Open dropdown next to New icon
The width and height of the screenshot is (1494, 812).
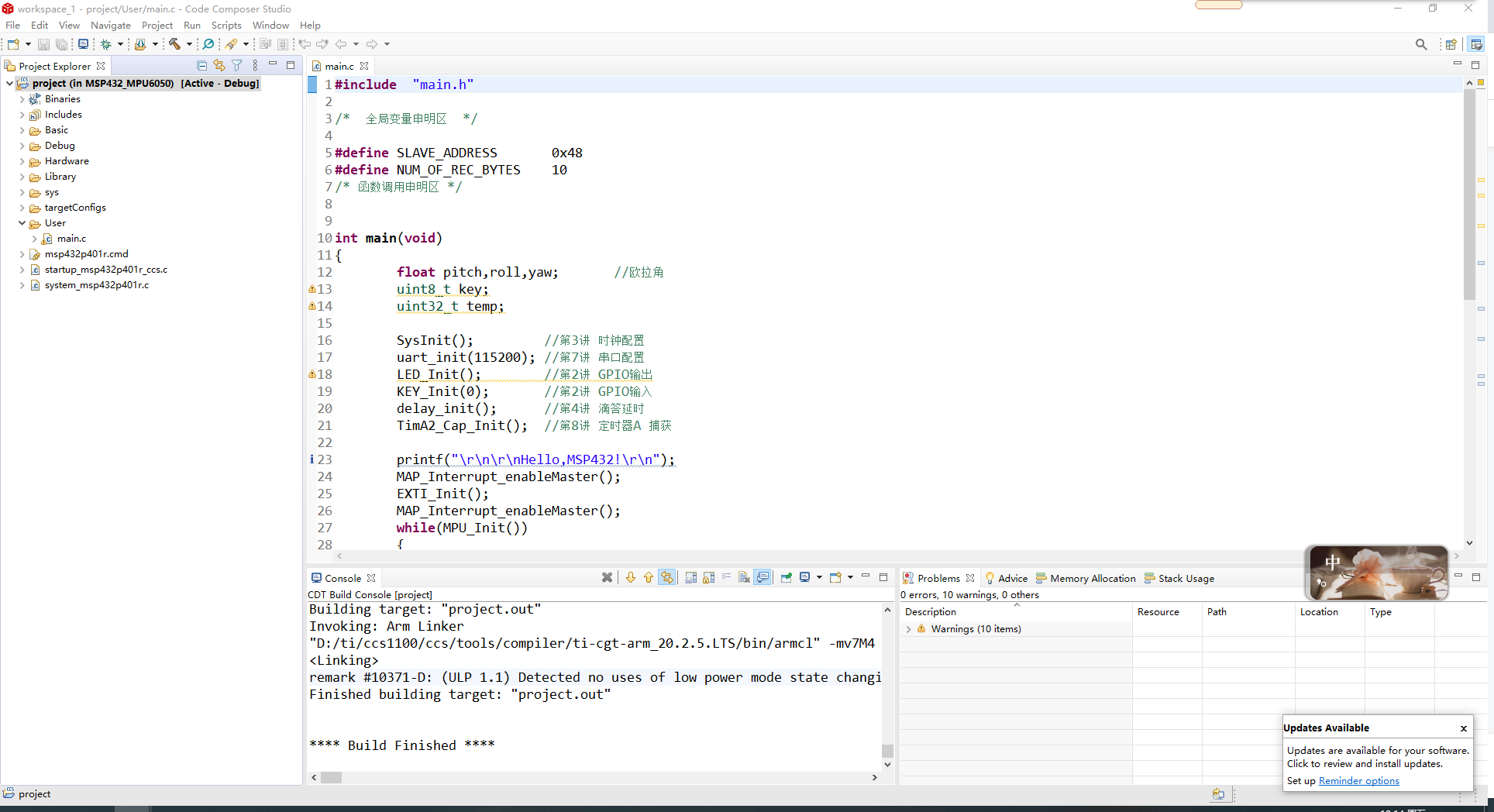[x=28, y=44]
